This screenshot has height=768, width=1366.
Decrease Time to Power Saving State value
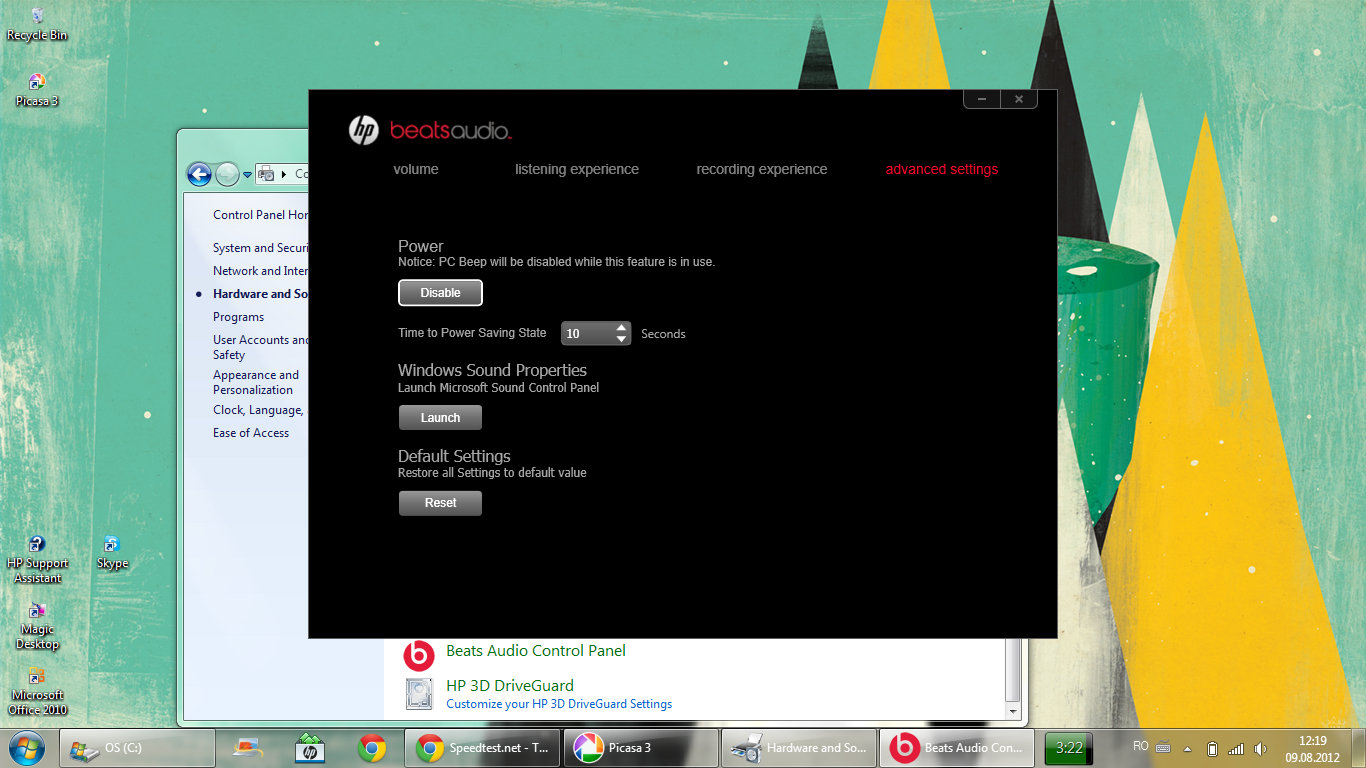[622, 339]
